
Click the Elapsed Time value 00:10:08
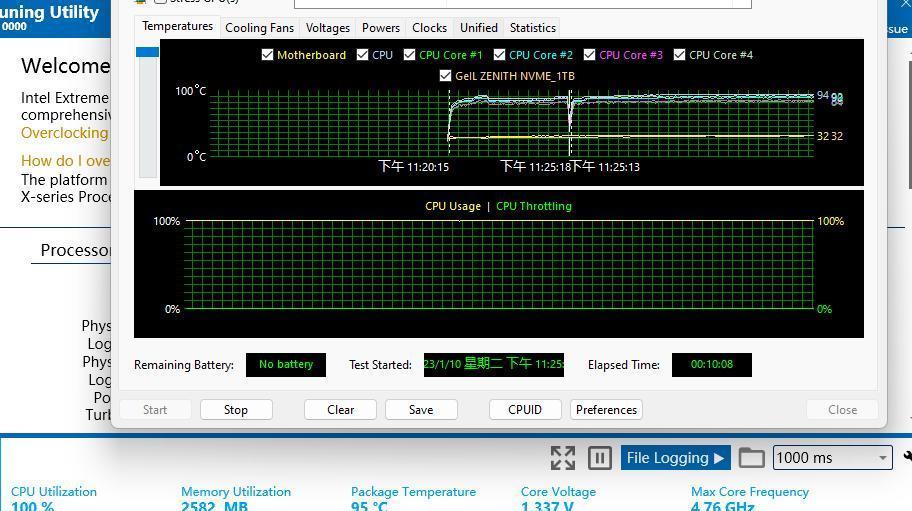[x=712, y=365]
